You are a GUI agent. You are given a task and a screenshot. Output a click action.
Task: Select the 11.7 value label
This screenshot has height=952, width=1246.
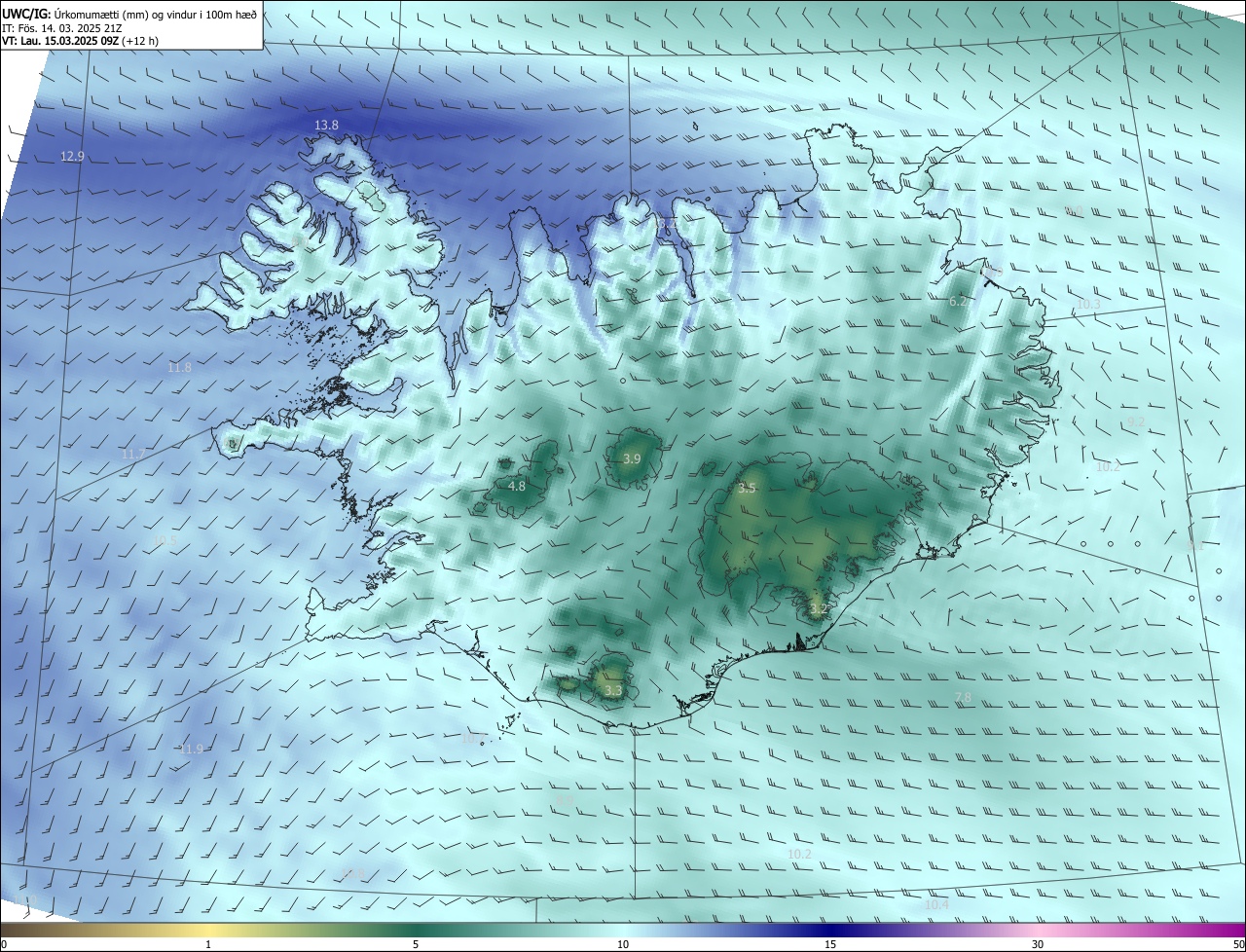click(x=133, y=455)
